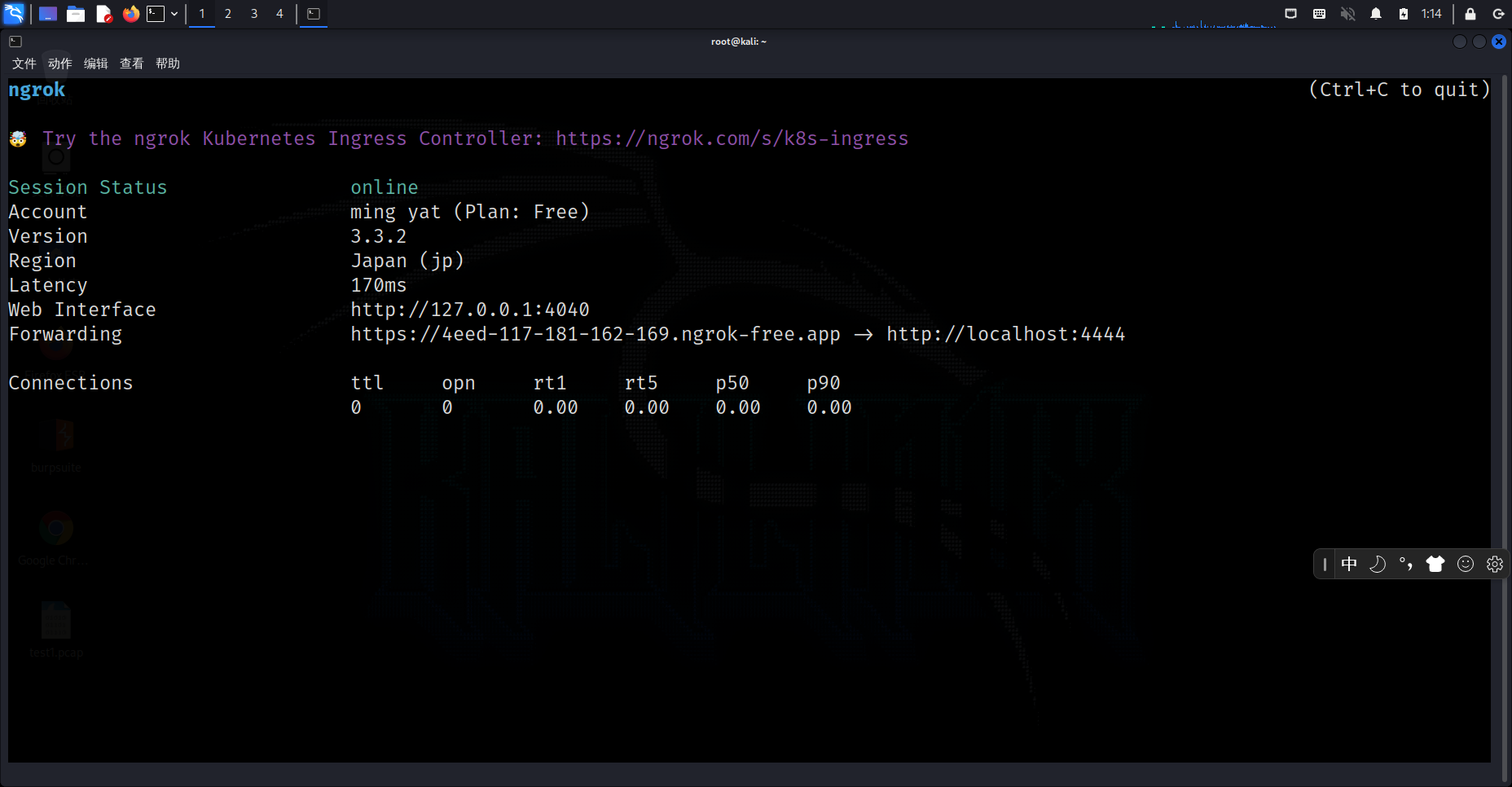The height and width of the screenshot is (787, 1512).
Task: Toggle the 中 Chinese input mode
Action: pyautogui.click(x=1349, y=564)
